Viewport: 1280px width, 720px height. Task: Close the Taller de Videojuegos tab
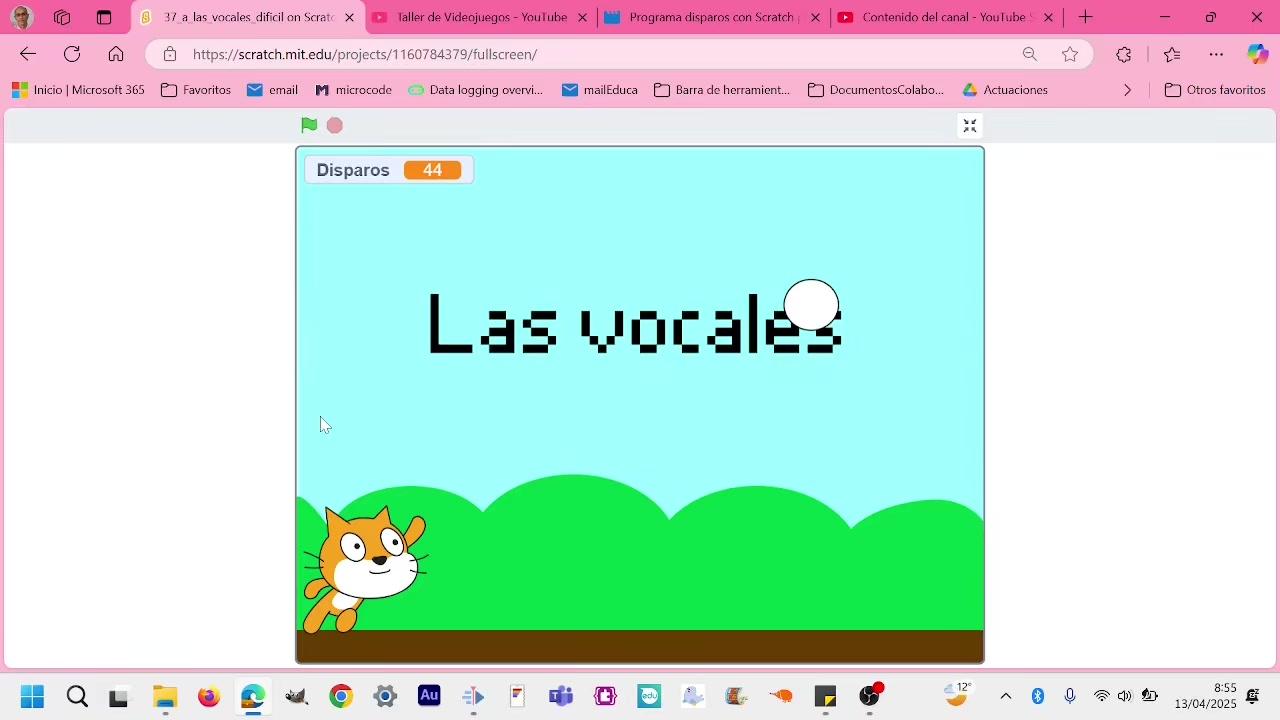(583, 17)
